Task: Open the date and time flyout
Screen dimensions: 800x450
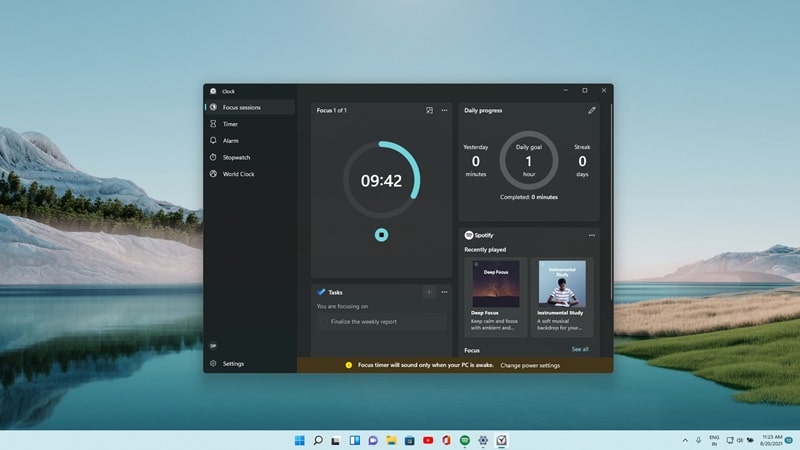Action: pyautogui.click(x=771, y=440)
